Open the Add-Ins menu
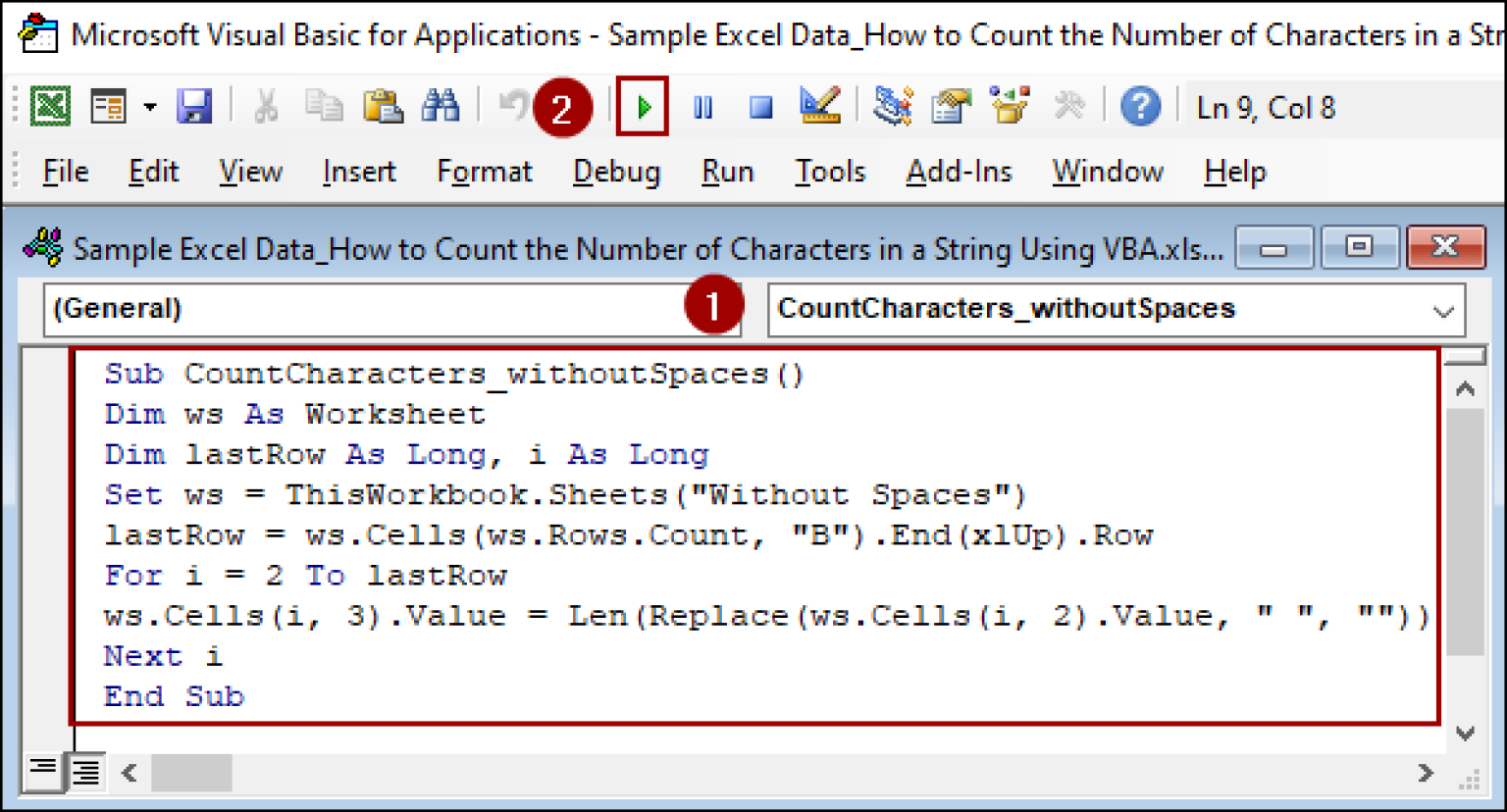1507x812 pixels. pos(959,172)
